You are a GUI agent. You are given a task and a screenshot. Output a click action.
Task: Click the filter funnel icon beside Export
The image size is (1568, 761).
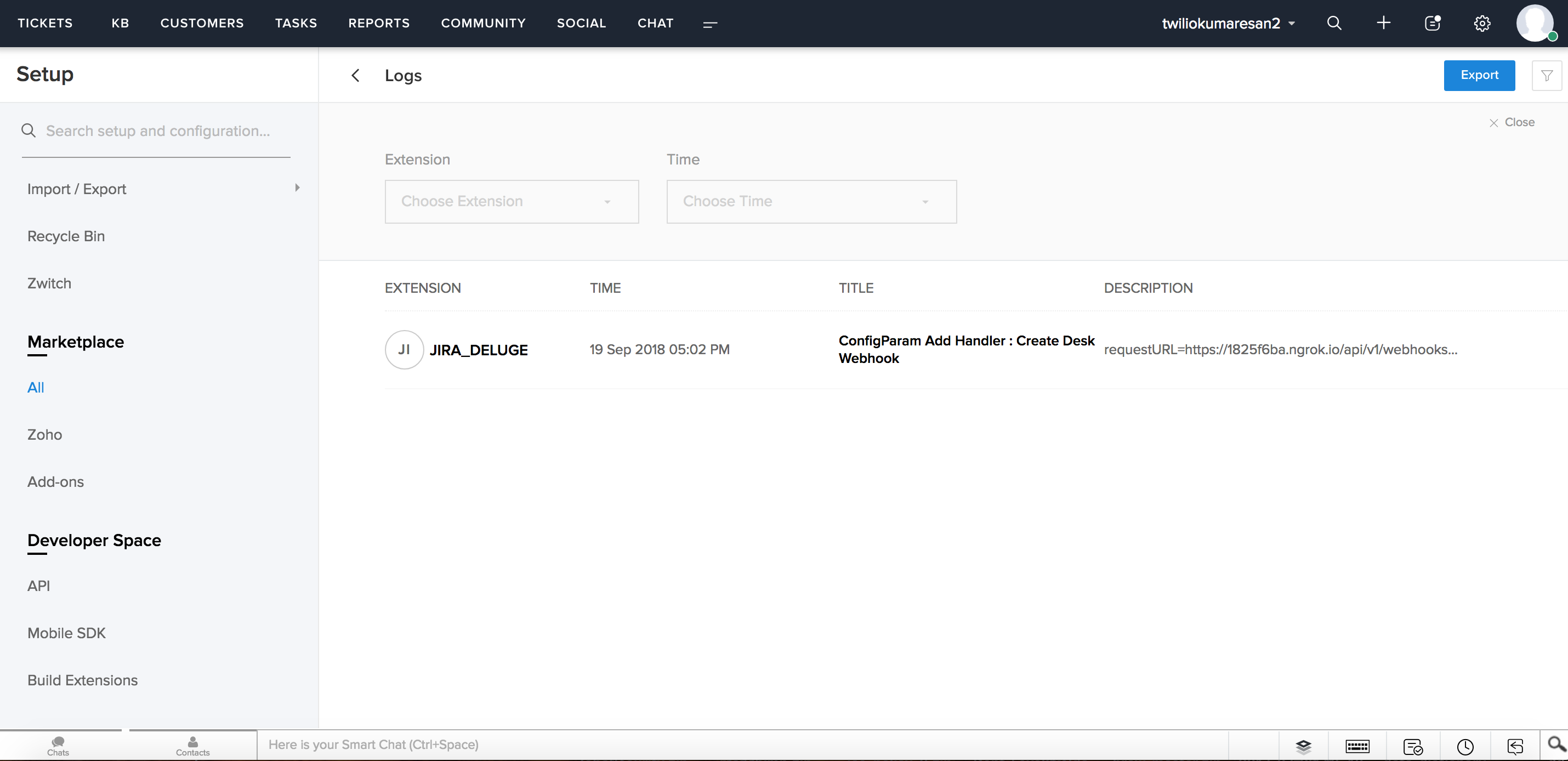tap(1546, 76)
